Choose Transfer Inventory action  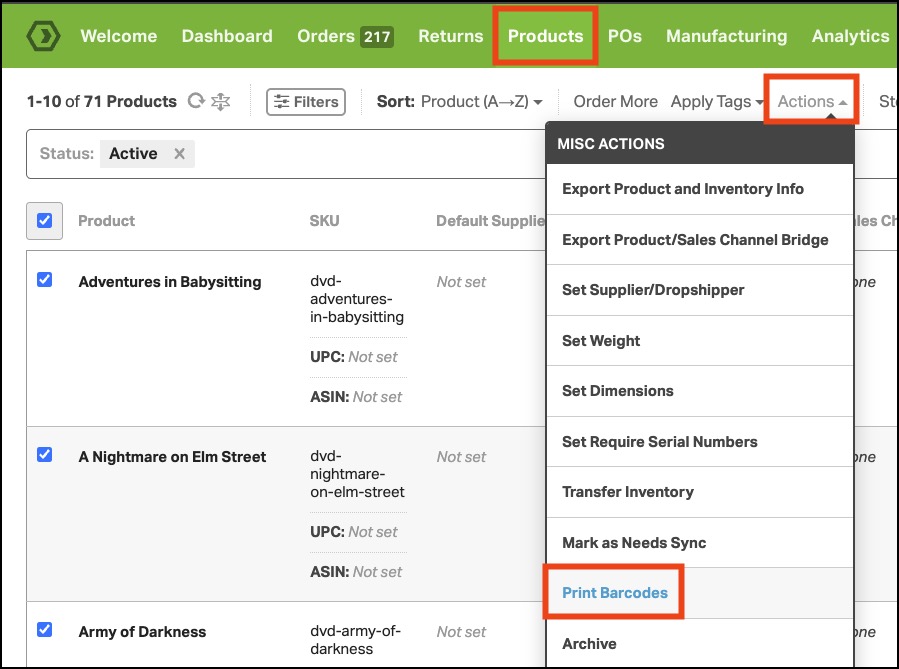(x=699, y=492)
